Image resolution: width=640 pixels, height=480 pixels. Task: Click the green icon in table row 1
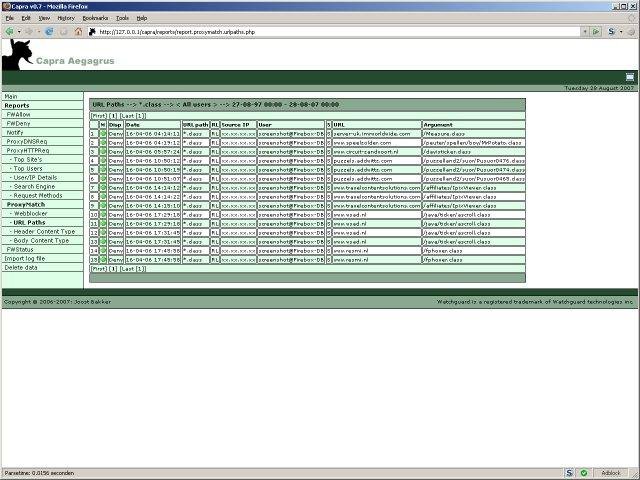(x=103, y=133)
